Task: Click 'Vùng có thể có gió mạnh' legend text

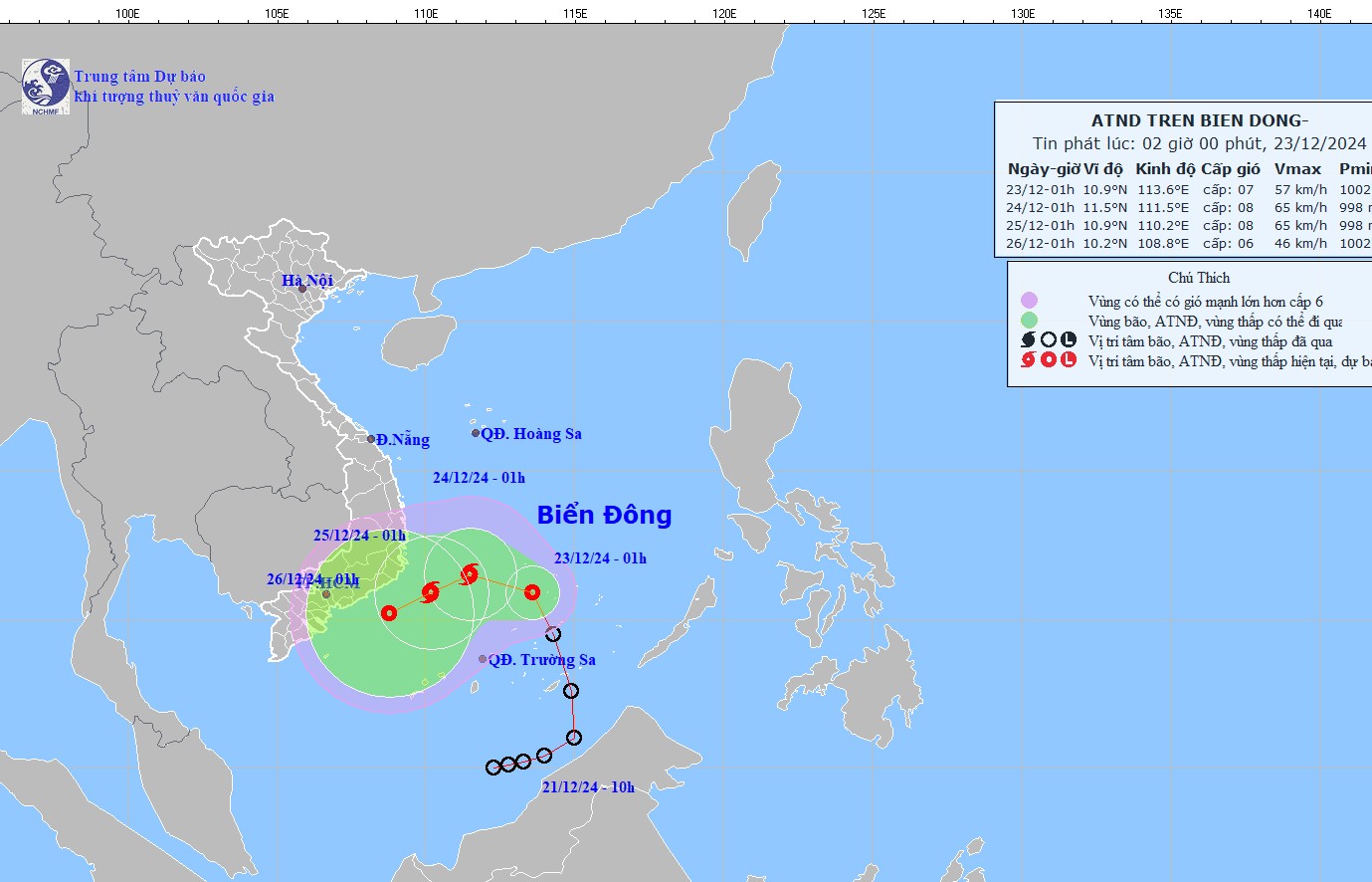Action: click(x=1206, y=302)
